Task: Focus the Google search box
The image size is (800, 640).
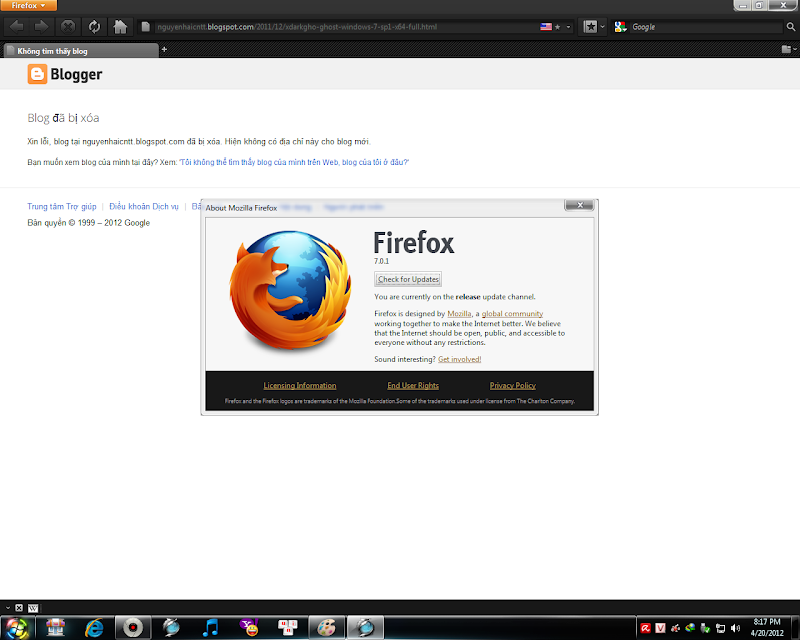Action: pos(706,27)
